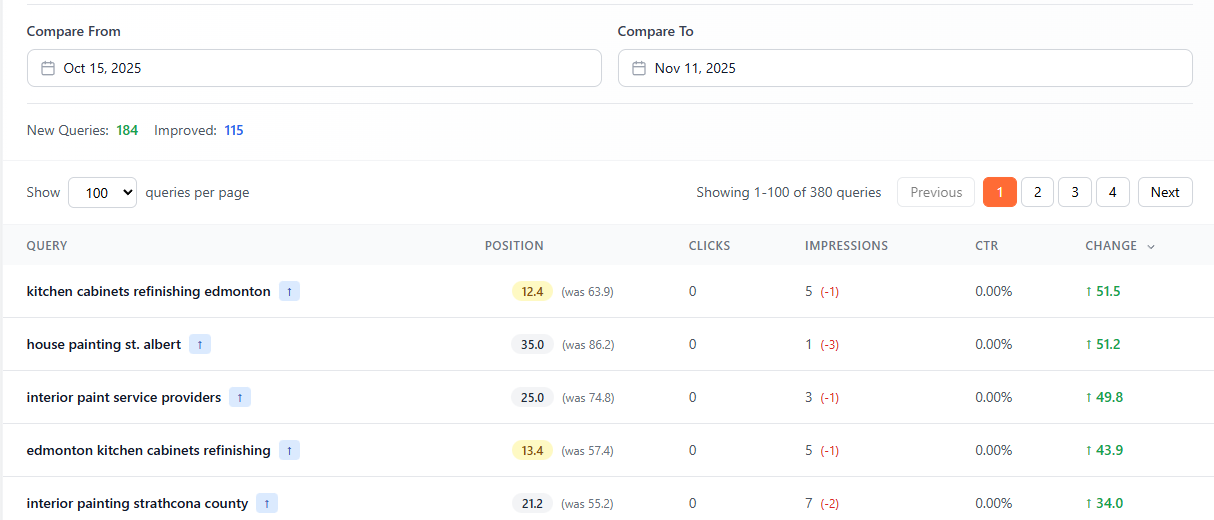Click calendar icon in Compare To field
The width and height of the screenshot is (1214, 520).
639,68
